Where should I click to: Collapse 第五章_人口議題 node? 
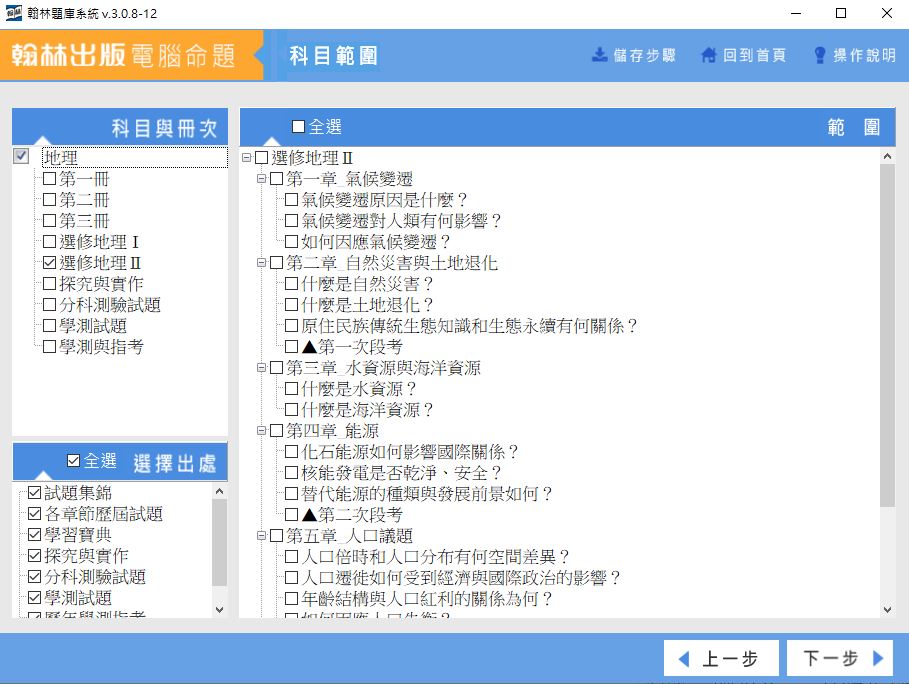261,536
